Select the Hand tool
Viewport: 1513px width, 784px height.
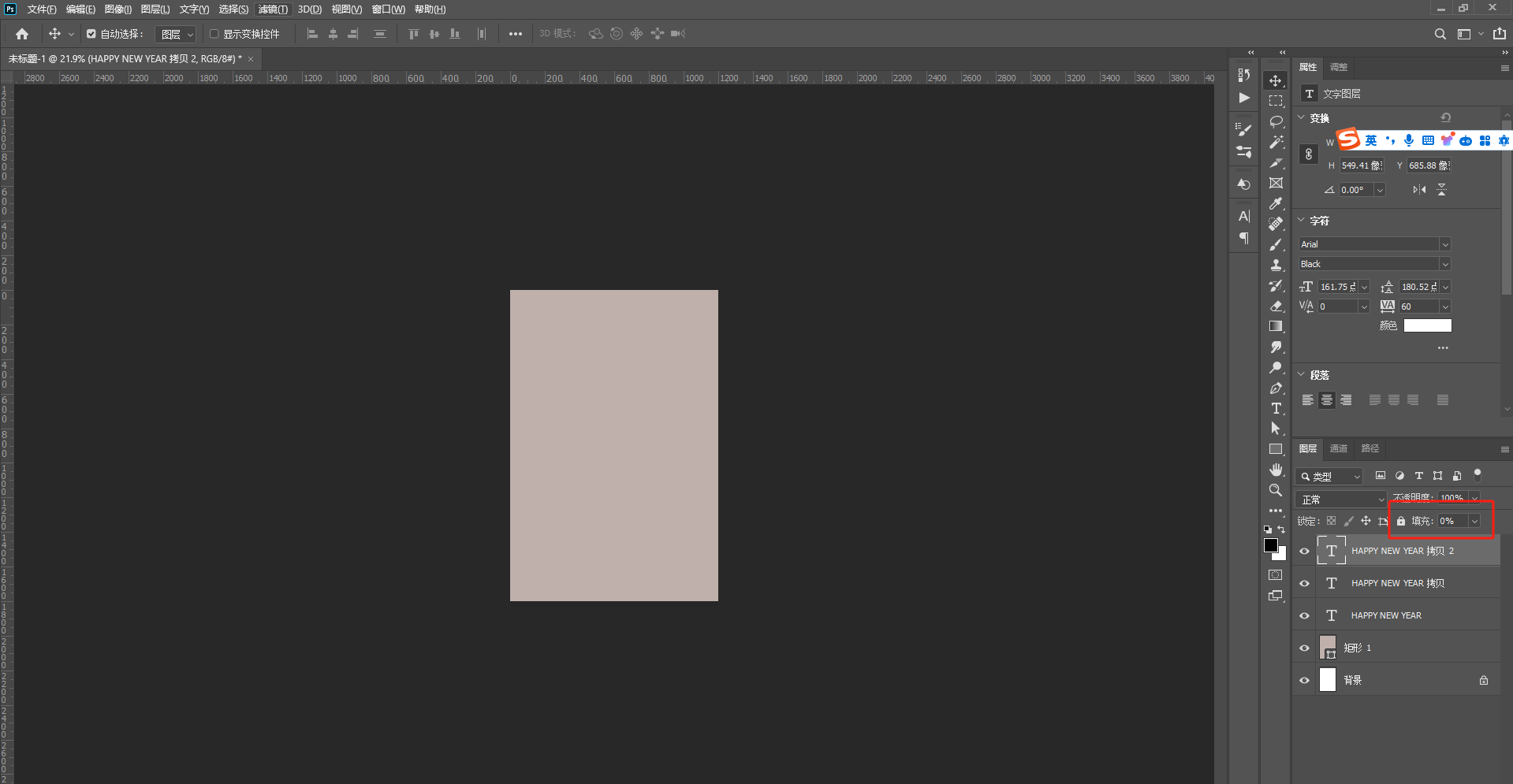[1276, 470]
